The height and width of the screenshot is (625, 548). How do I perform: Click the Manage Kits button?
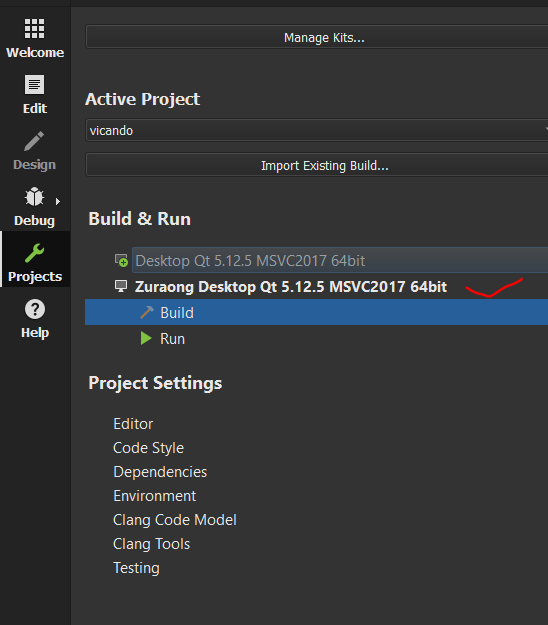(x=317, y=37)
